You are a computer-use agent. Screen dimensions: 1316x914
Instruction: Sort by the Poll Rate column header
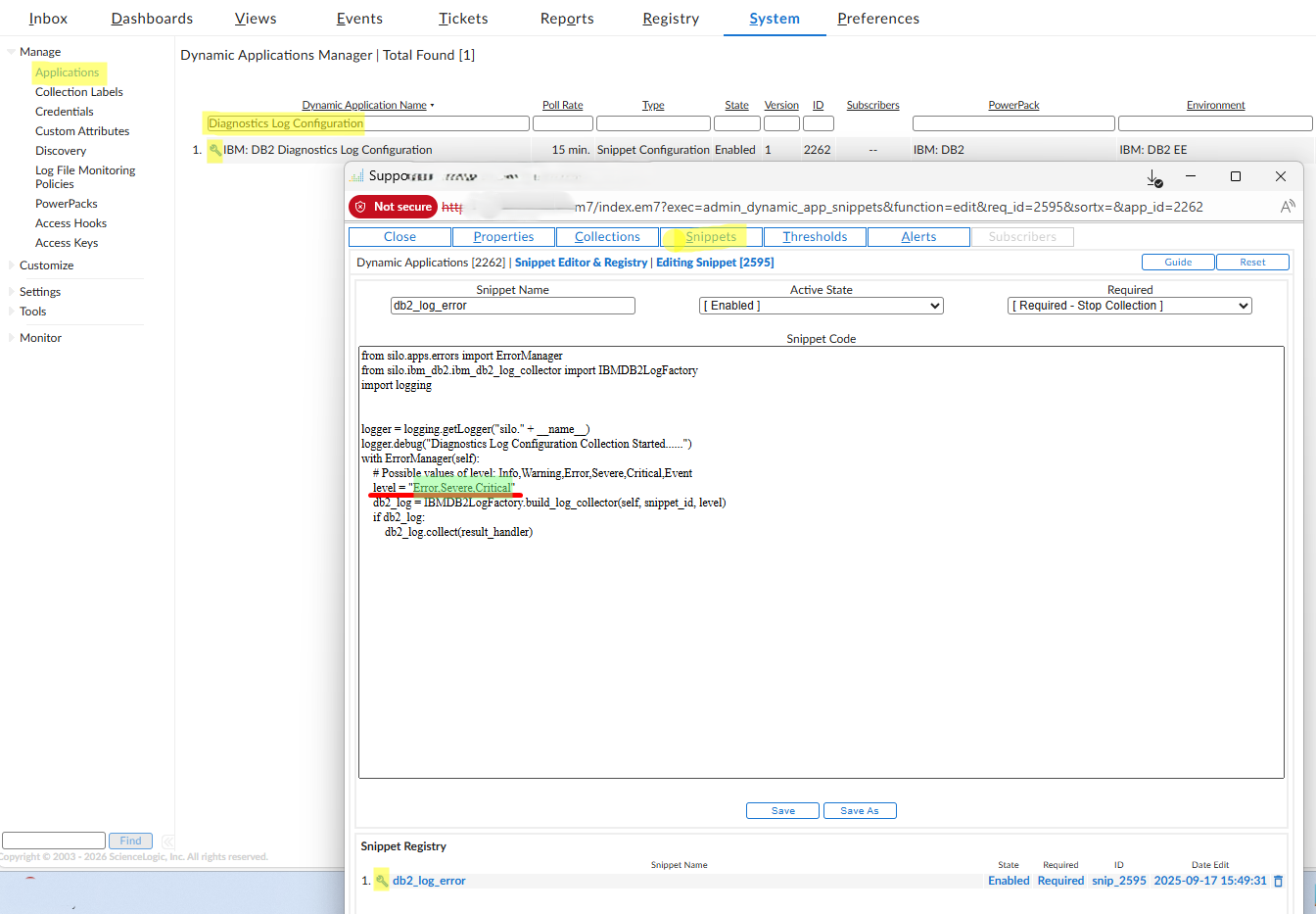[563, 105]
